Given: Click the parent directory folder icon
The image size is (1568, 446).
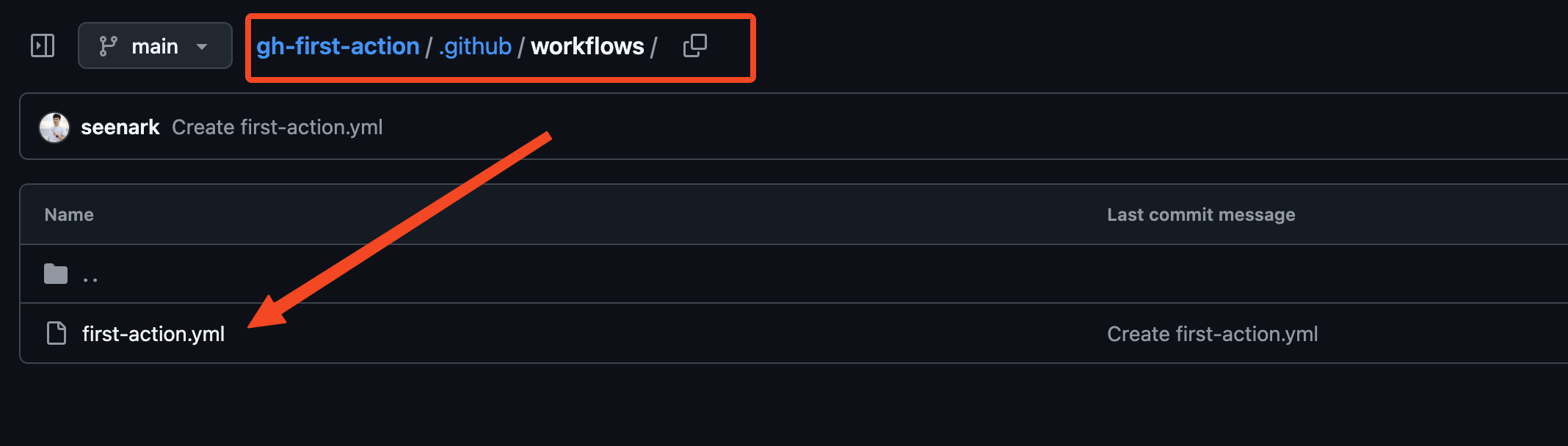Looking at the screenshot, I should tap(56, 274).
